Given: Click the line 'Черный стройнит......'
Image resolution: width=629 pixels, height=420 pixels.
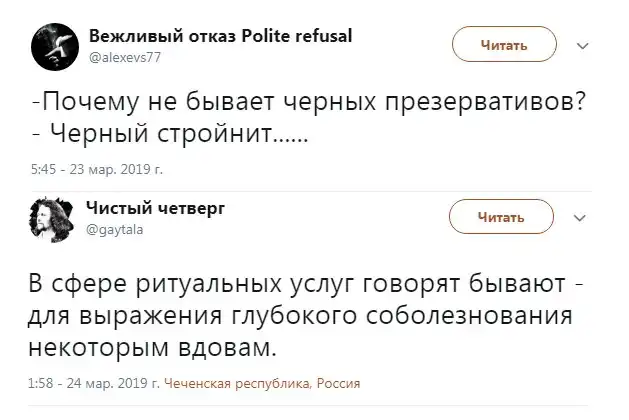Looking at the screenshot, I should coord(172,136).
